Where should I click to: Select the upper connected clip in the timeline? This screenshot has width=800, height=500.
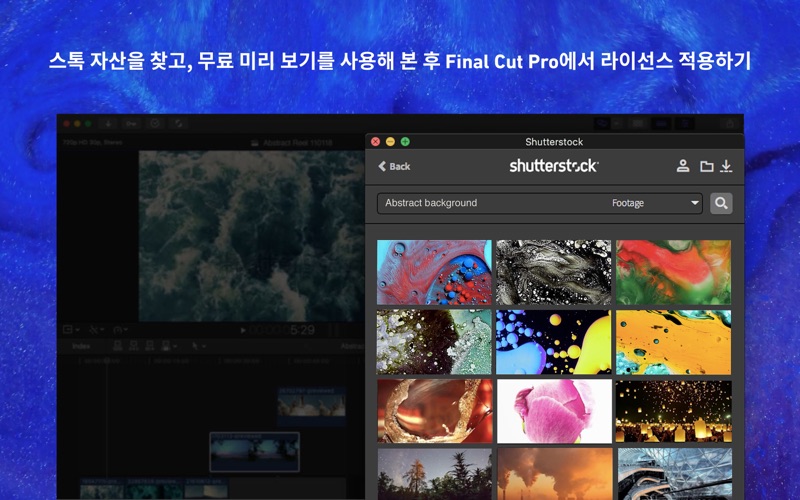[312, 406]
